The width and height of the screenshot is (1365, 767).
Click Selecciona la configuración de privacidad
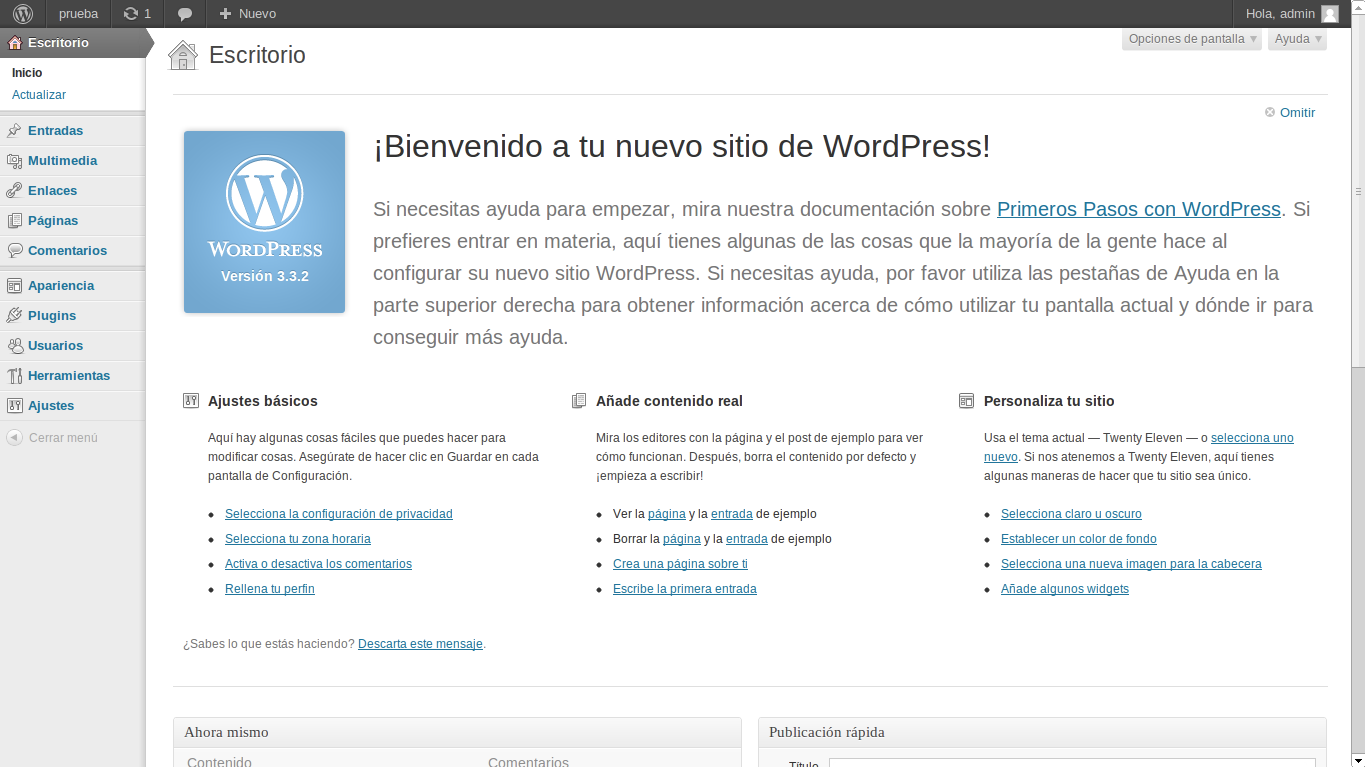tap(339, 514)
